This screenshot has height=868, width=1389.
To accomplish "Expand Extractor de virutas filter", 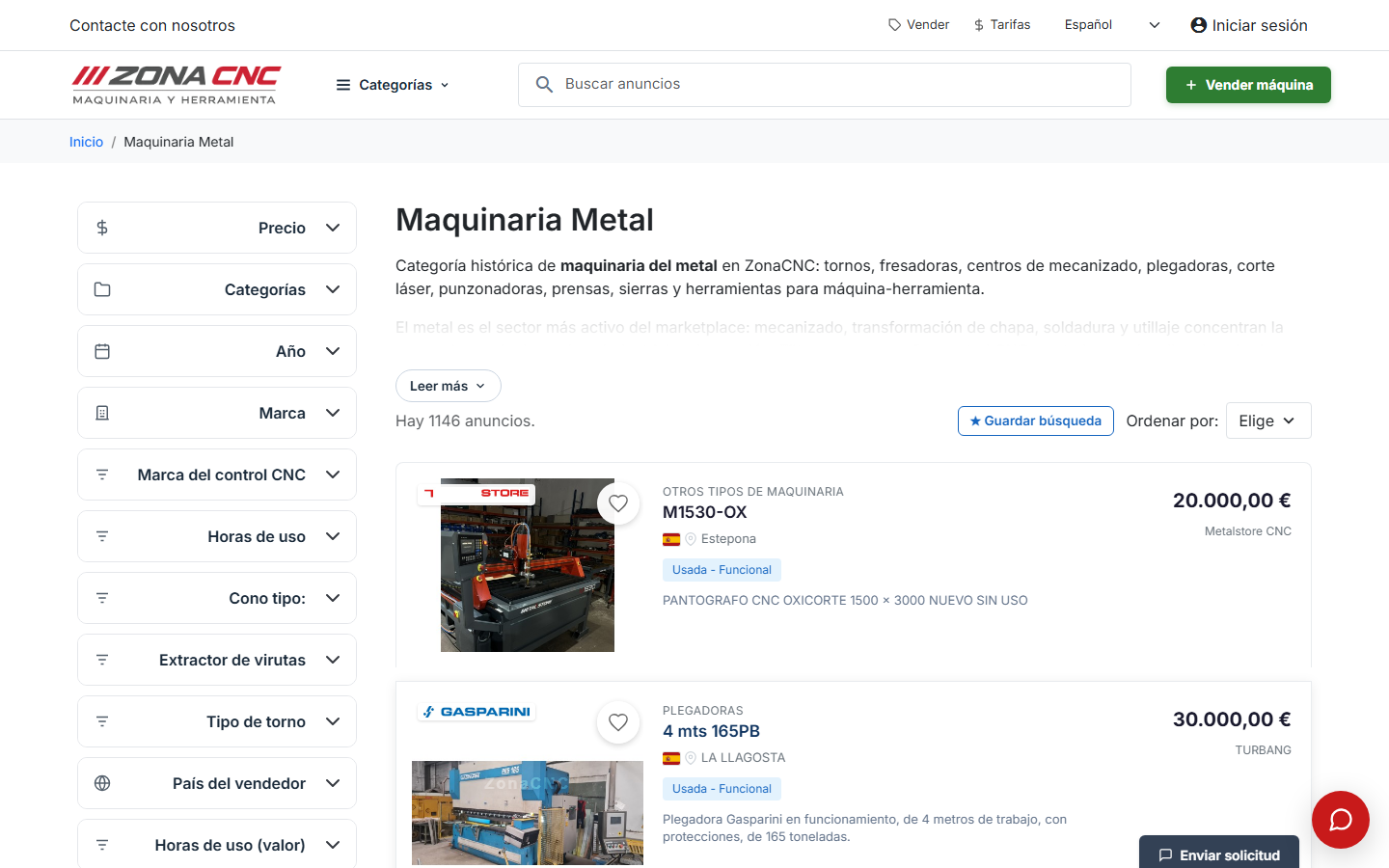I will [217, 660].
